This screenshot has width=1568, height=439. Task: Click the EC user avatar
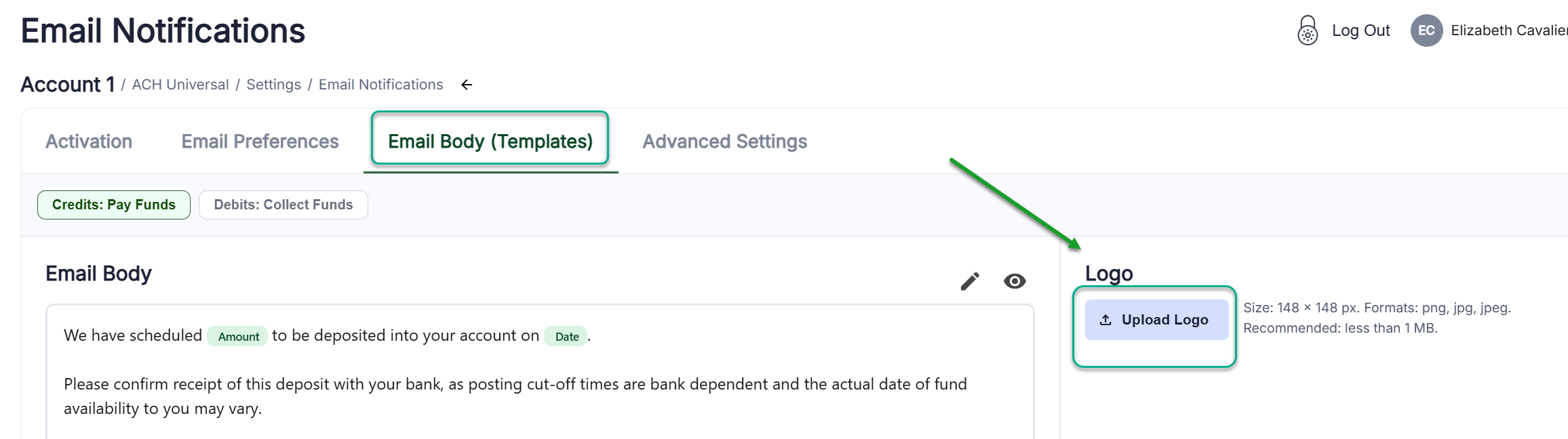coord(1426,30)
